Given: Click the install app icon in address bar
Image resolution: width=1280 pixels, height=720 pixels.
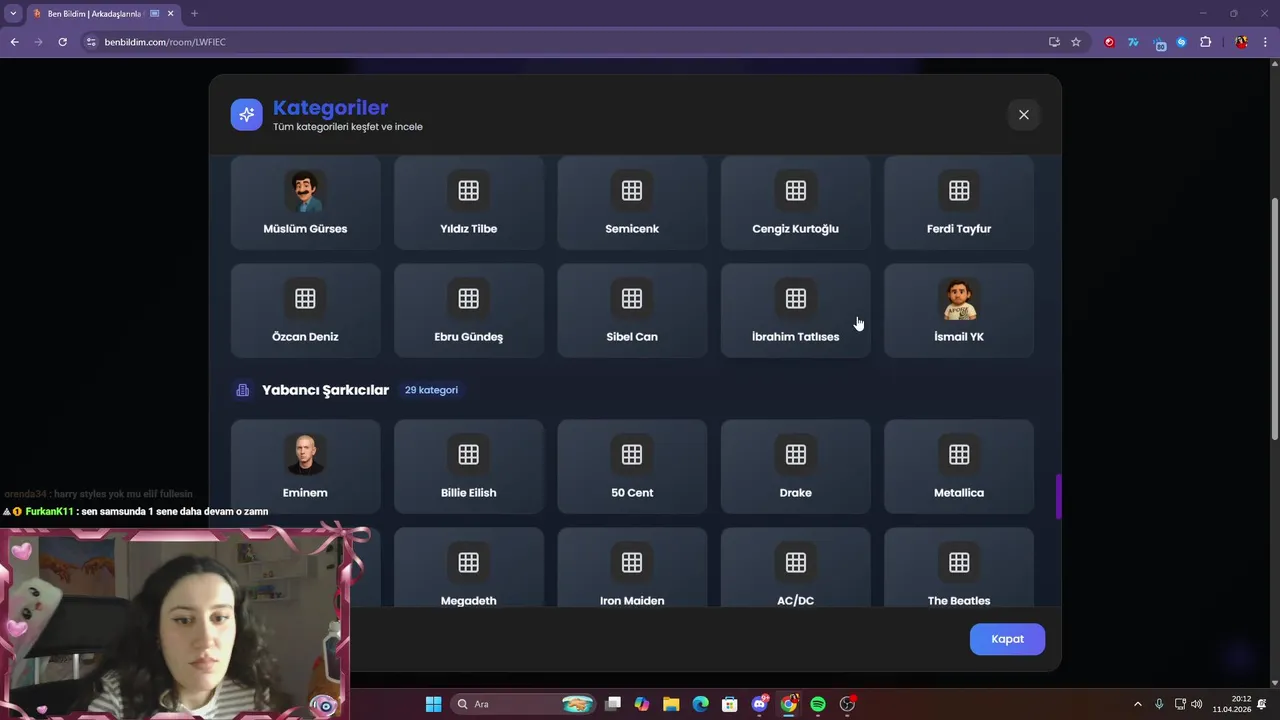Looking at the screenshot, I should coord(1054,42).
